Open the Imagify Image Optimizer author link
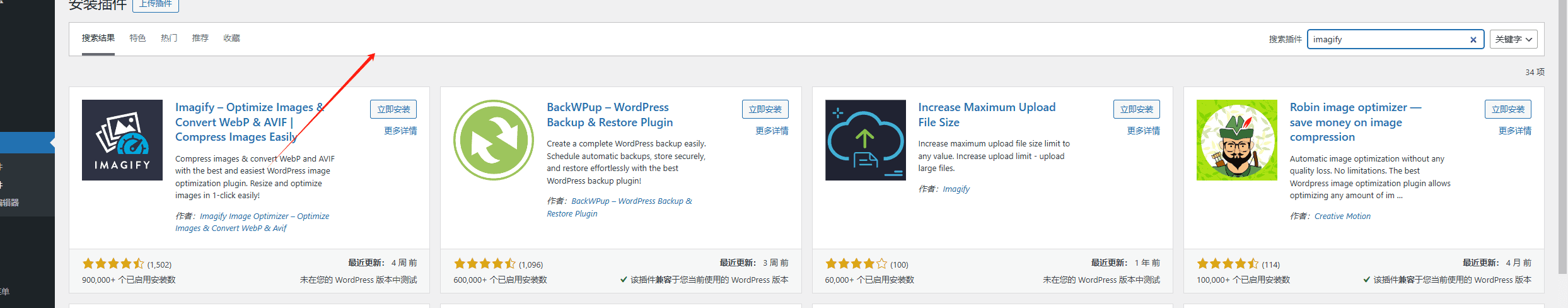Image resolution: width=1568 pixels, height=308 pixels. point(252,222)
